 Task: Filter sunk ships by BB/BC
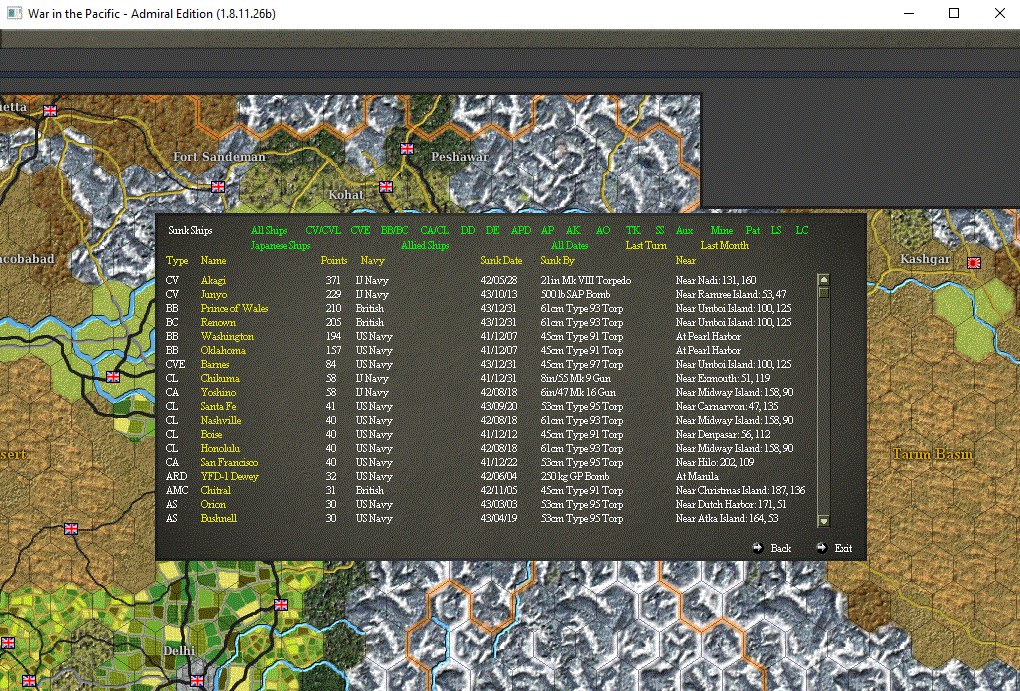pyautogui.click(x=395, y=230)
